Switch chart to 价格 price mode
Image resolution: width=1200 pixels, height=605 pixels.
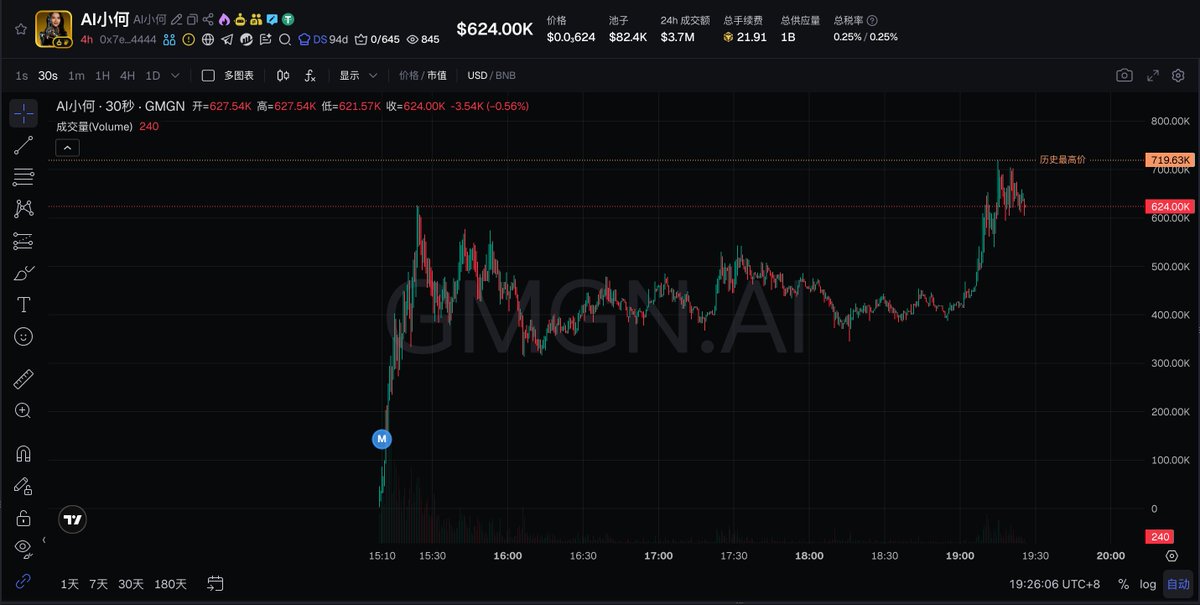[x=408, y=76]
